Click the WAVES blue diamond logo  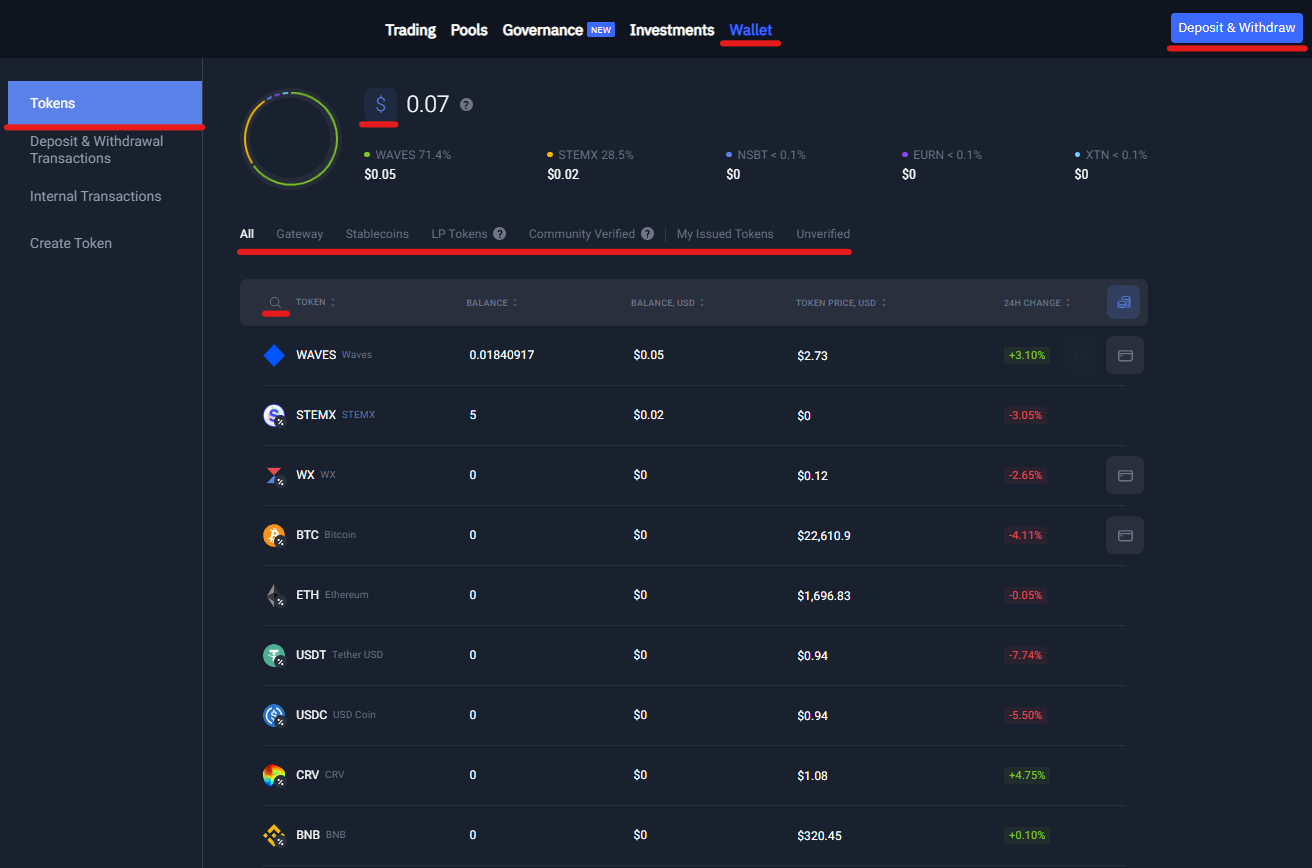[274, 355]
